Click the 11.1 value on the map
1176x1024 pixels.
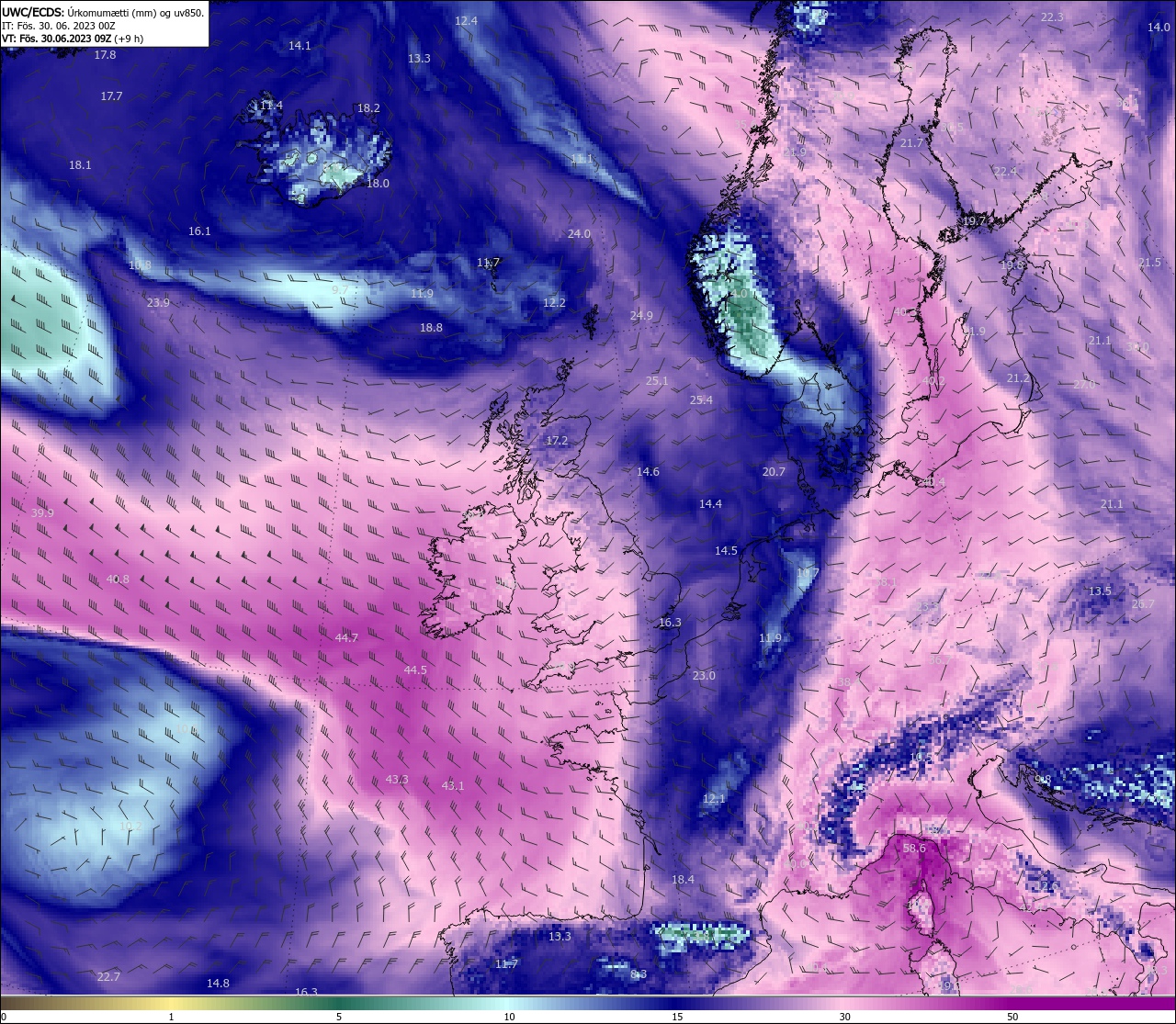[582, 160]
